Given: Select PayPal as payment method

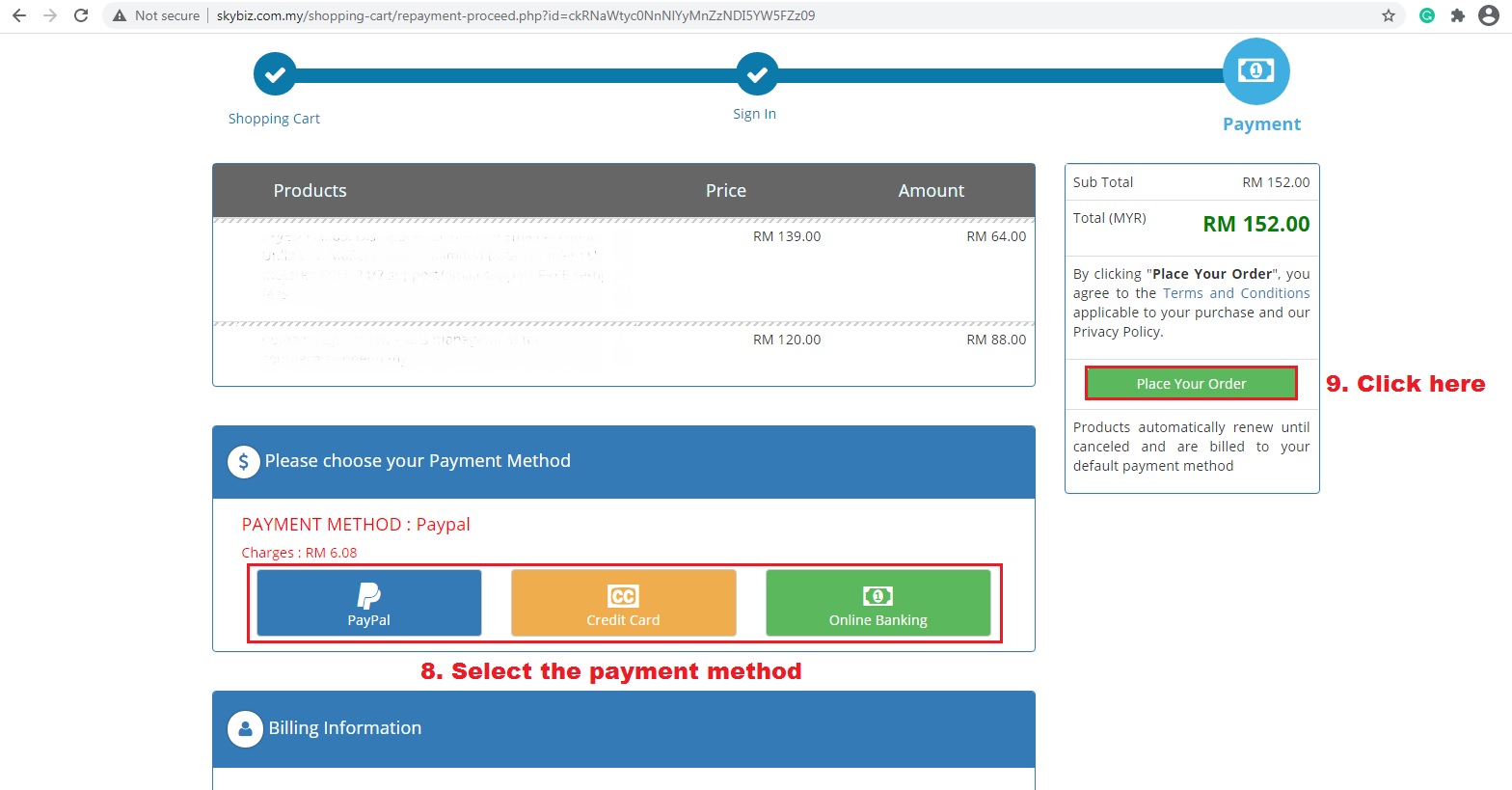Looking at the screenshot, I should (x=368, y=603).
